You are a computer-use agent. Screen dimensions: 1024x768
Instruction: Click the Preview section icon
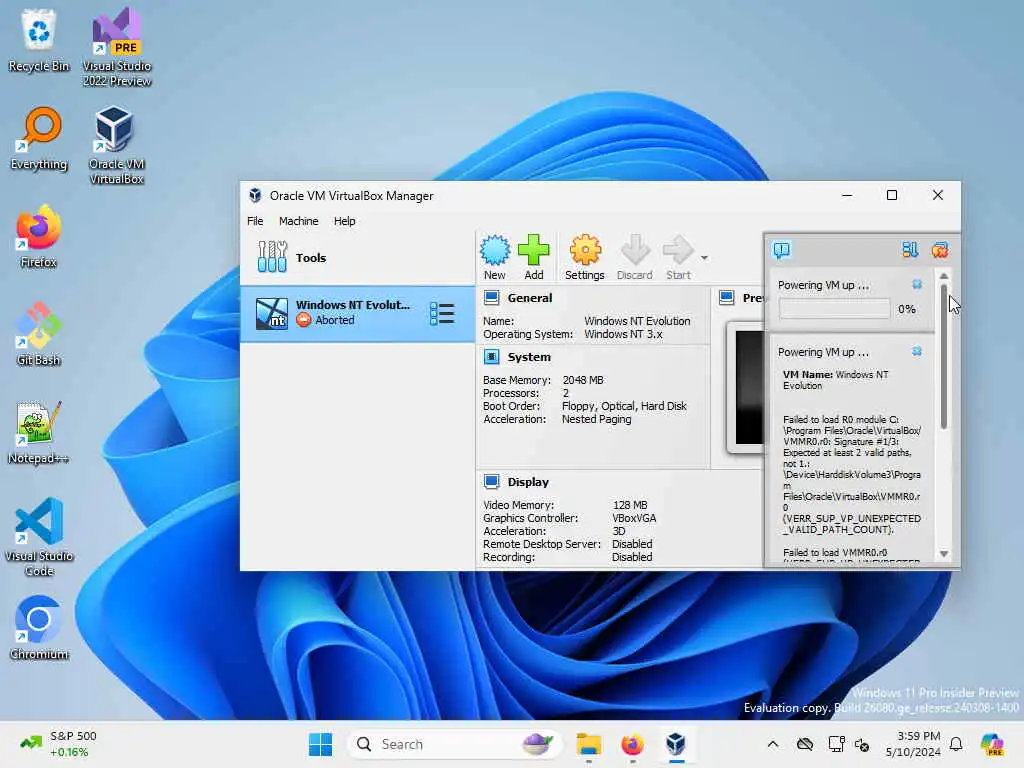click(727, 298)
